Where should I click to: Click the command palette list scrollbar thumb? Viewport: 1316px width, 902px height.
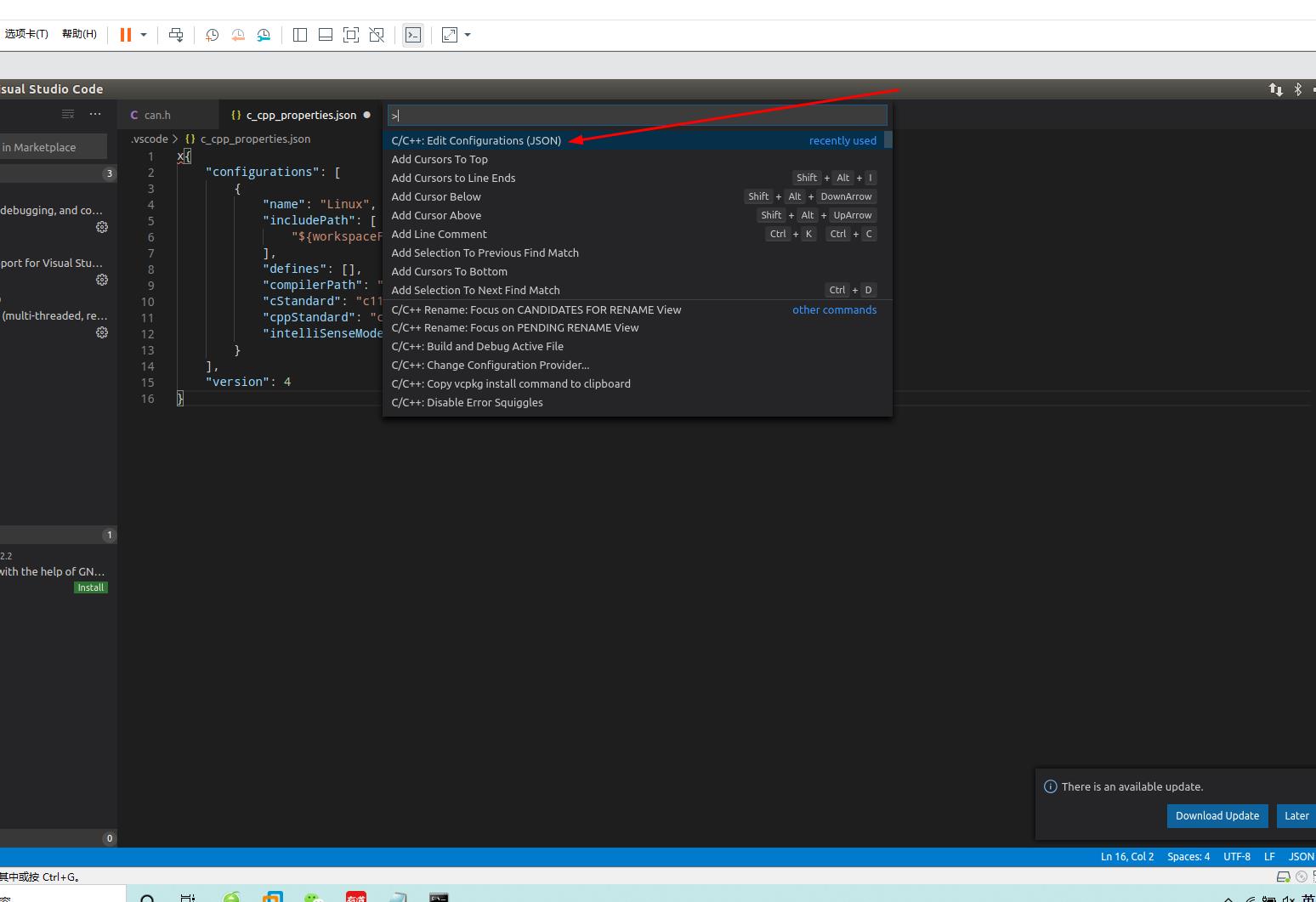pyautogui.click(x=888, y=139)
